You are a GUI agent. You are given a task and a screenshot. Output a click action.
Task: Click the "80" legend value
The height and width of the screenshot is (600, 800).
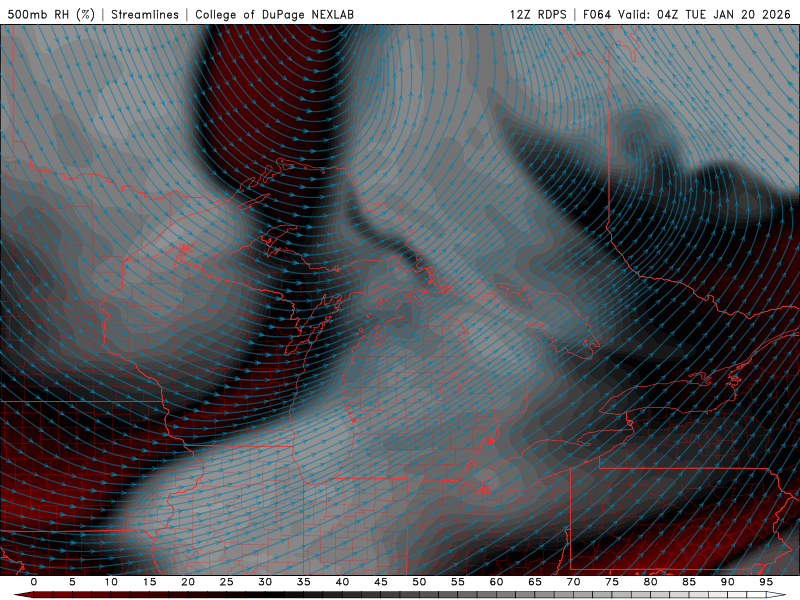(650, 582)
